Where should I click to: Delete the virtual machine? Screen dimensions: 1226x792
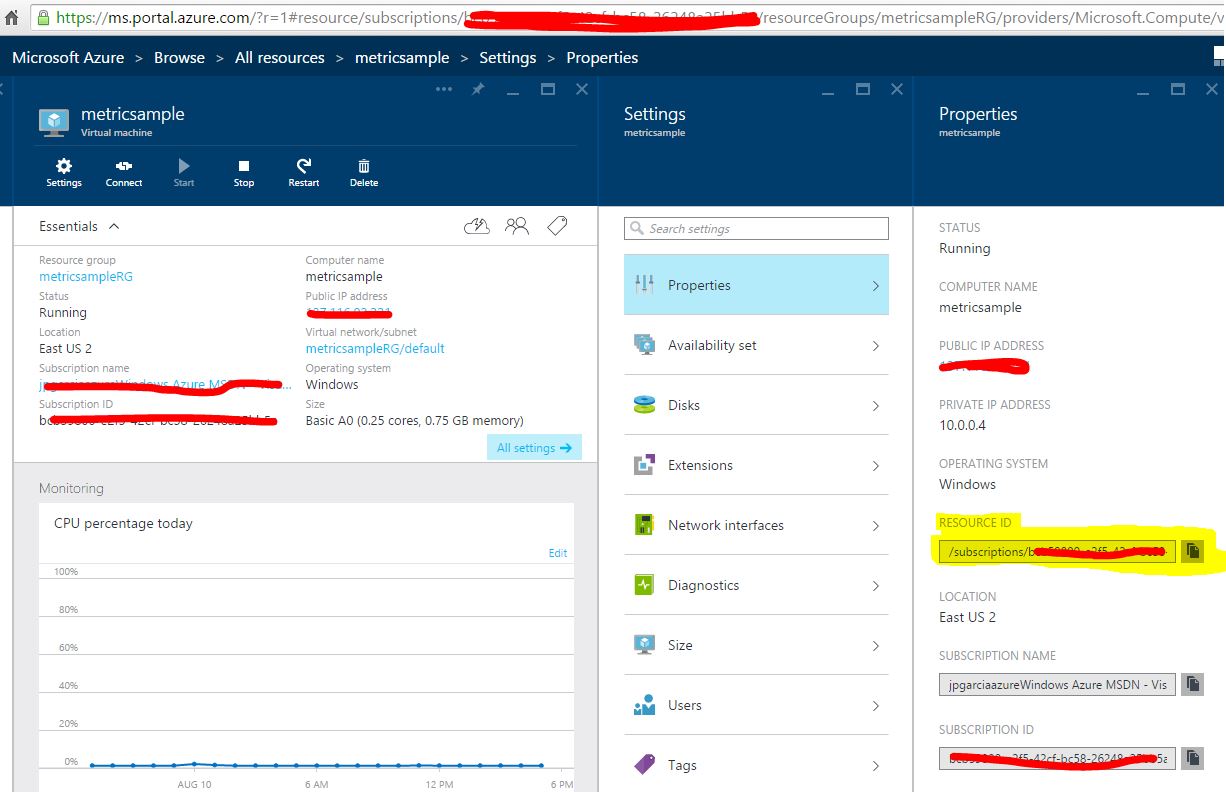click(x=364, y=173)
